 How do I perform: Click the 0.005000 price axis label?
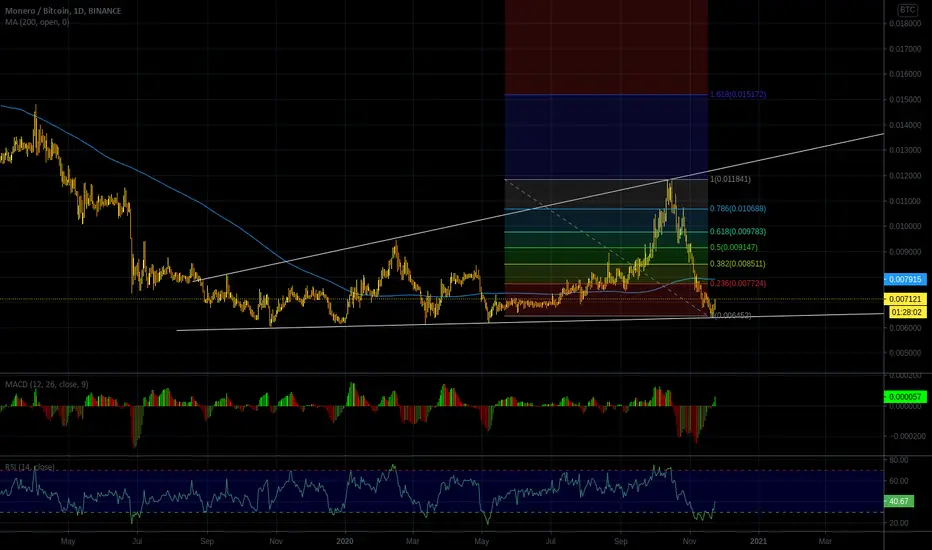point(905,353)
